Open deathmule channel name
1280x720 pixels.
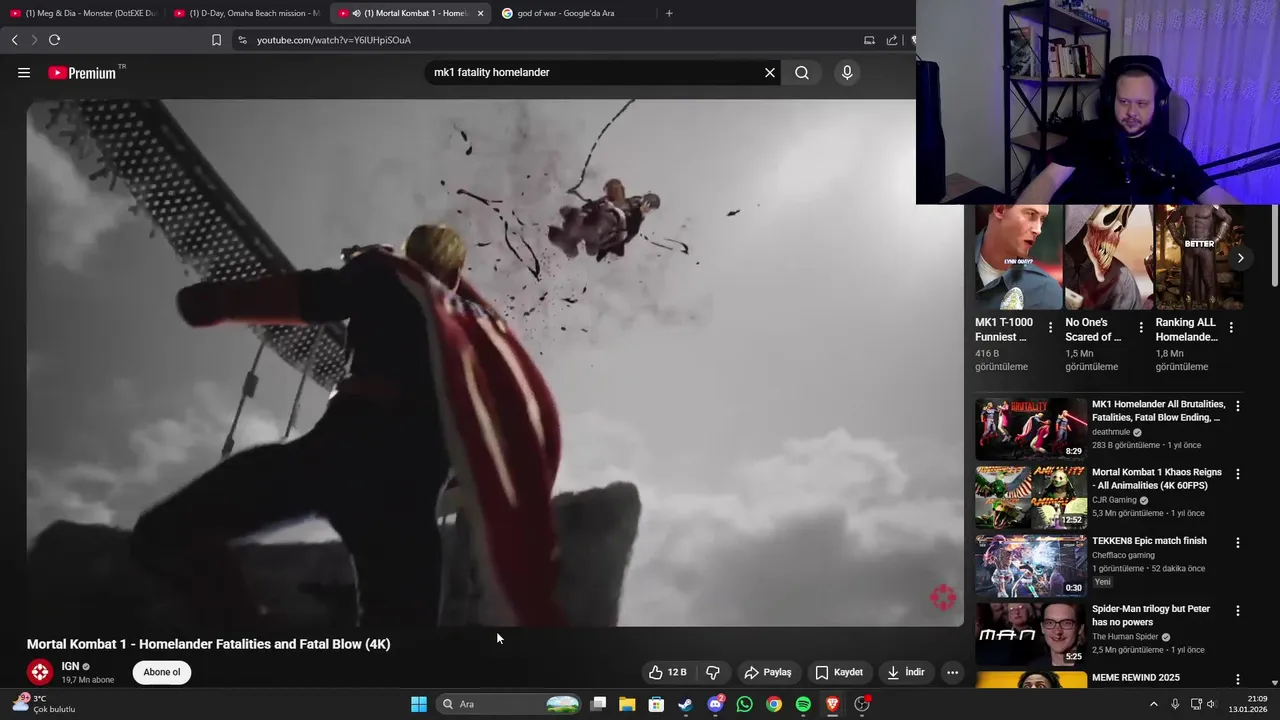point(1111,432)
